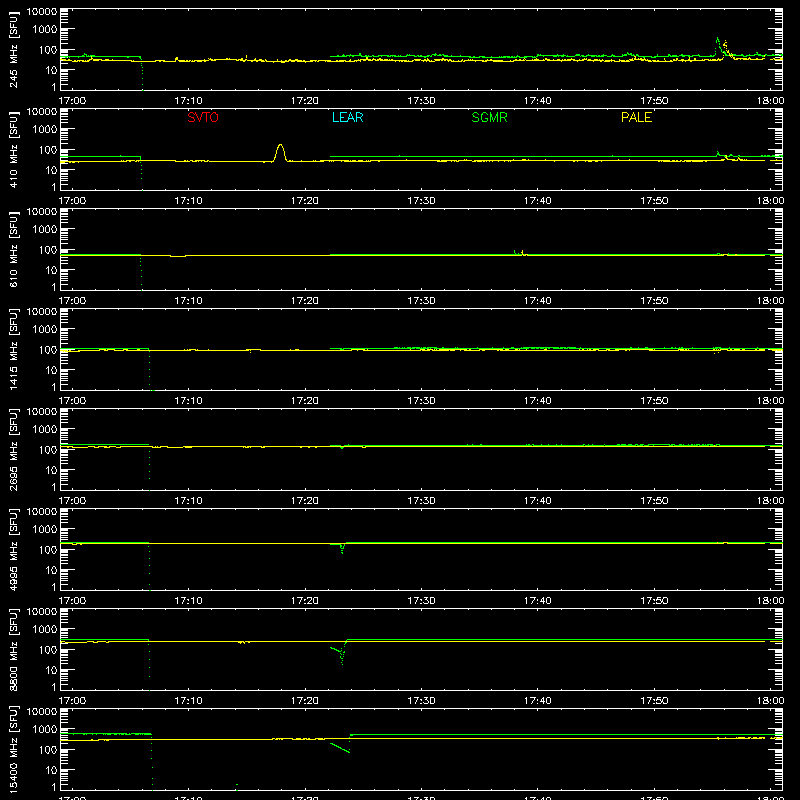Select the 610 MHz [SFU] axis title
The height and width of the screenshot is (800, 800).
[x=13, y=250]
